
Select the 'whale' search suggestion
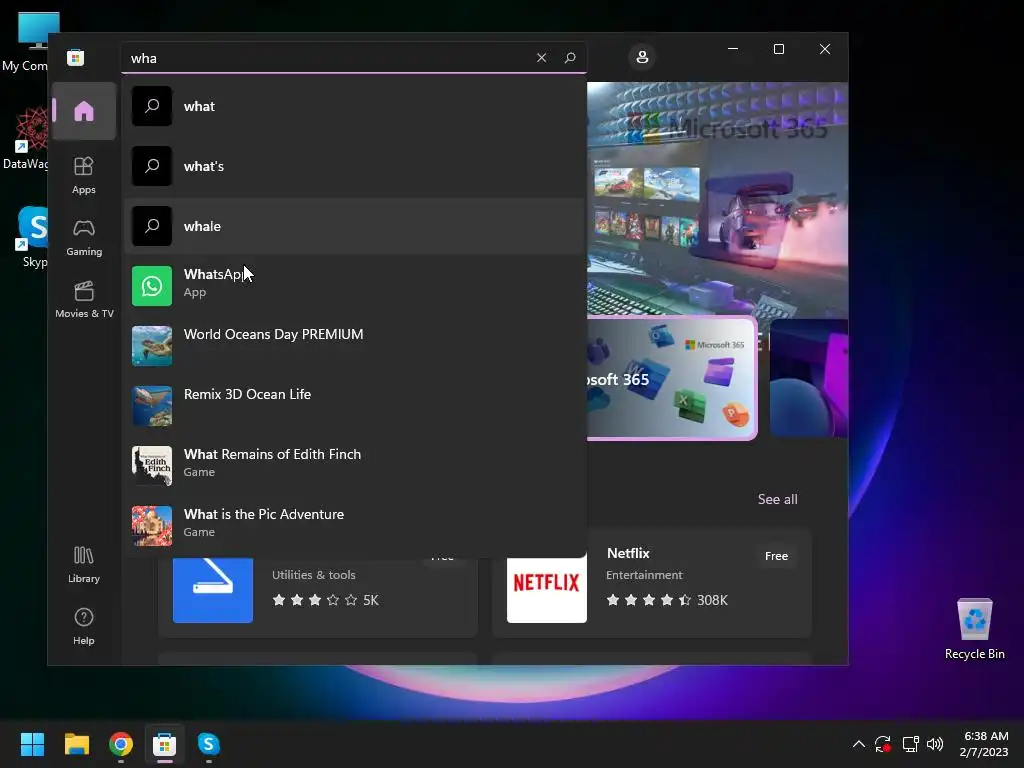click(354, 227)
